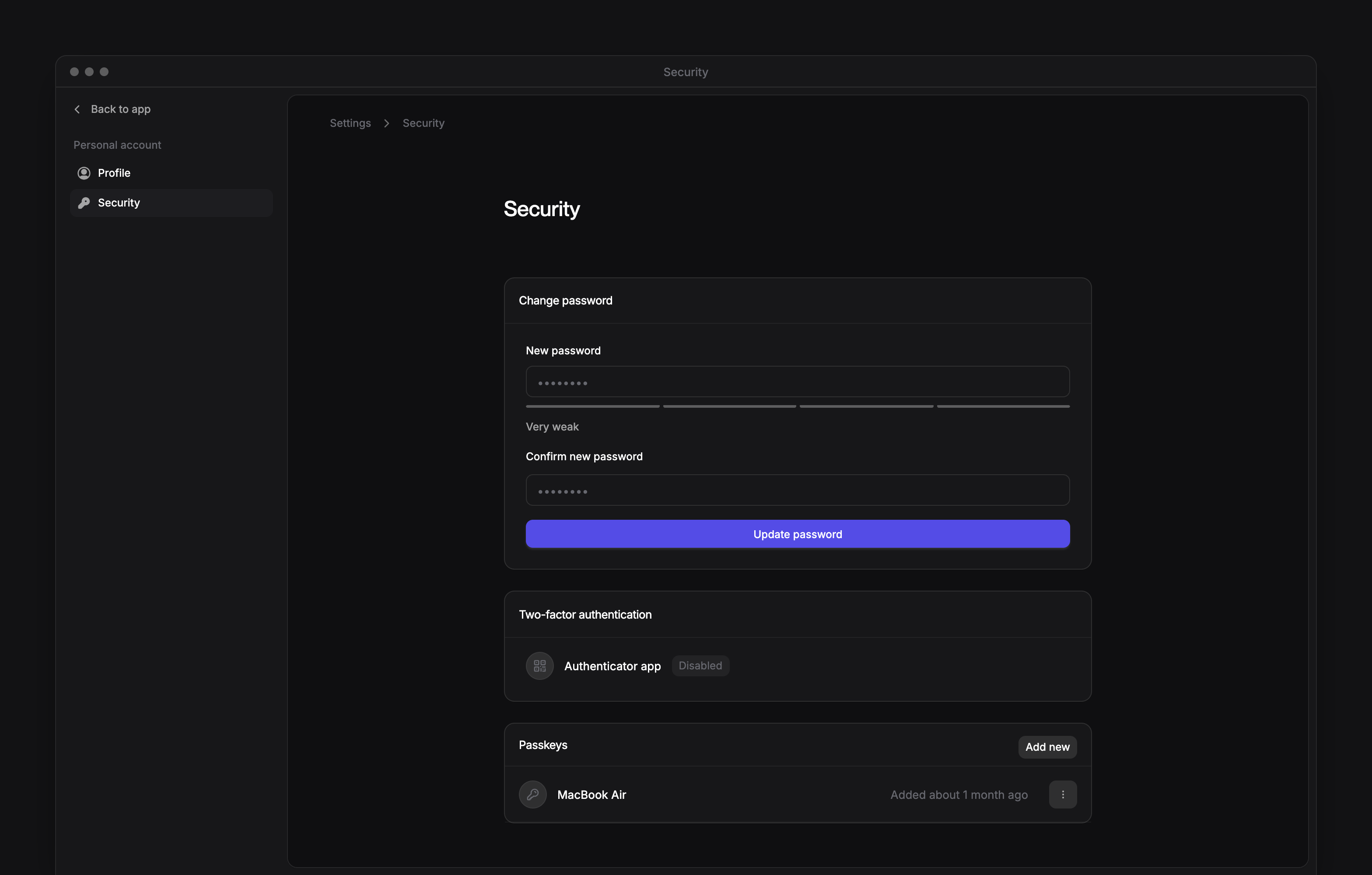Viewport: 1372px width, 875px height.
Task: Click the Passkeys section heading
Action: pos(543,745)
